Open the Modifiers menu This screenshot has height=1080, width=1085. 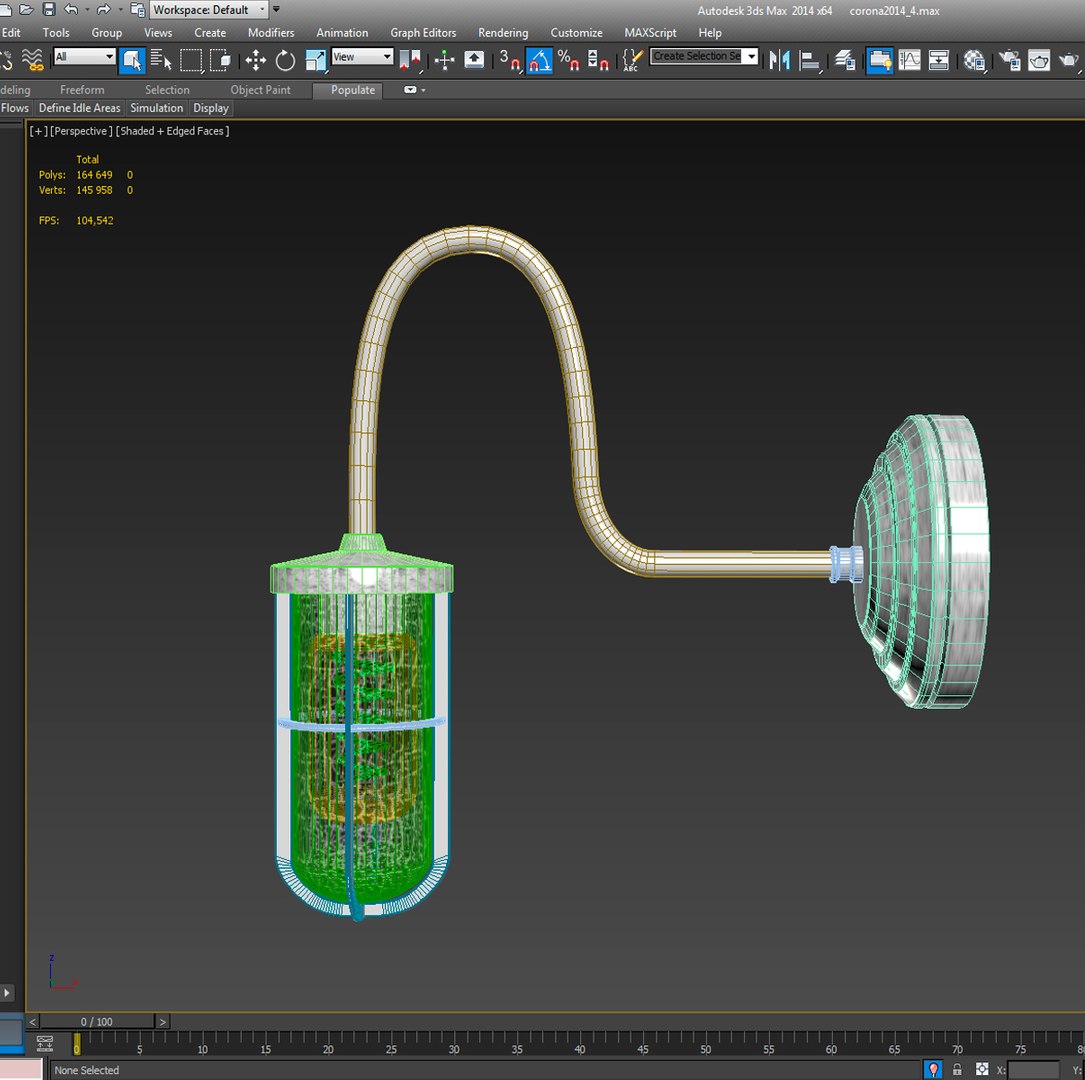coord(271,33)
